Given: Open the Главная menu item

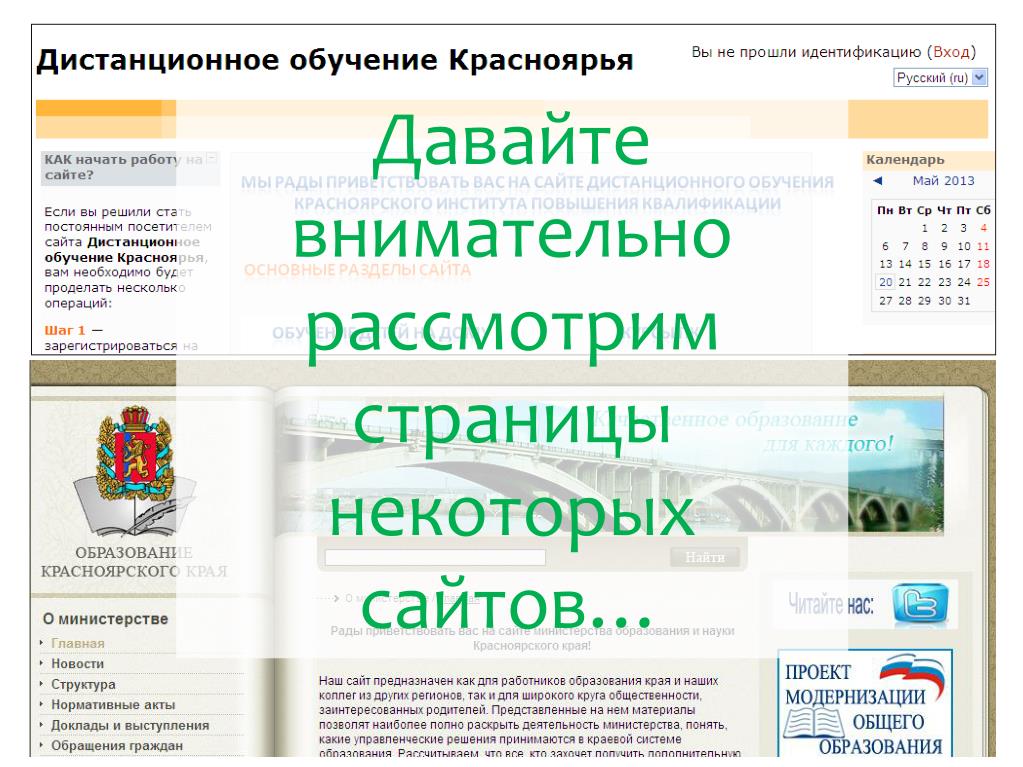Looking at the screenshot, I should pyautogui.click(x=78, y=644).
